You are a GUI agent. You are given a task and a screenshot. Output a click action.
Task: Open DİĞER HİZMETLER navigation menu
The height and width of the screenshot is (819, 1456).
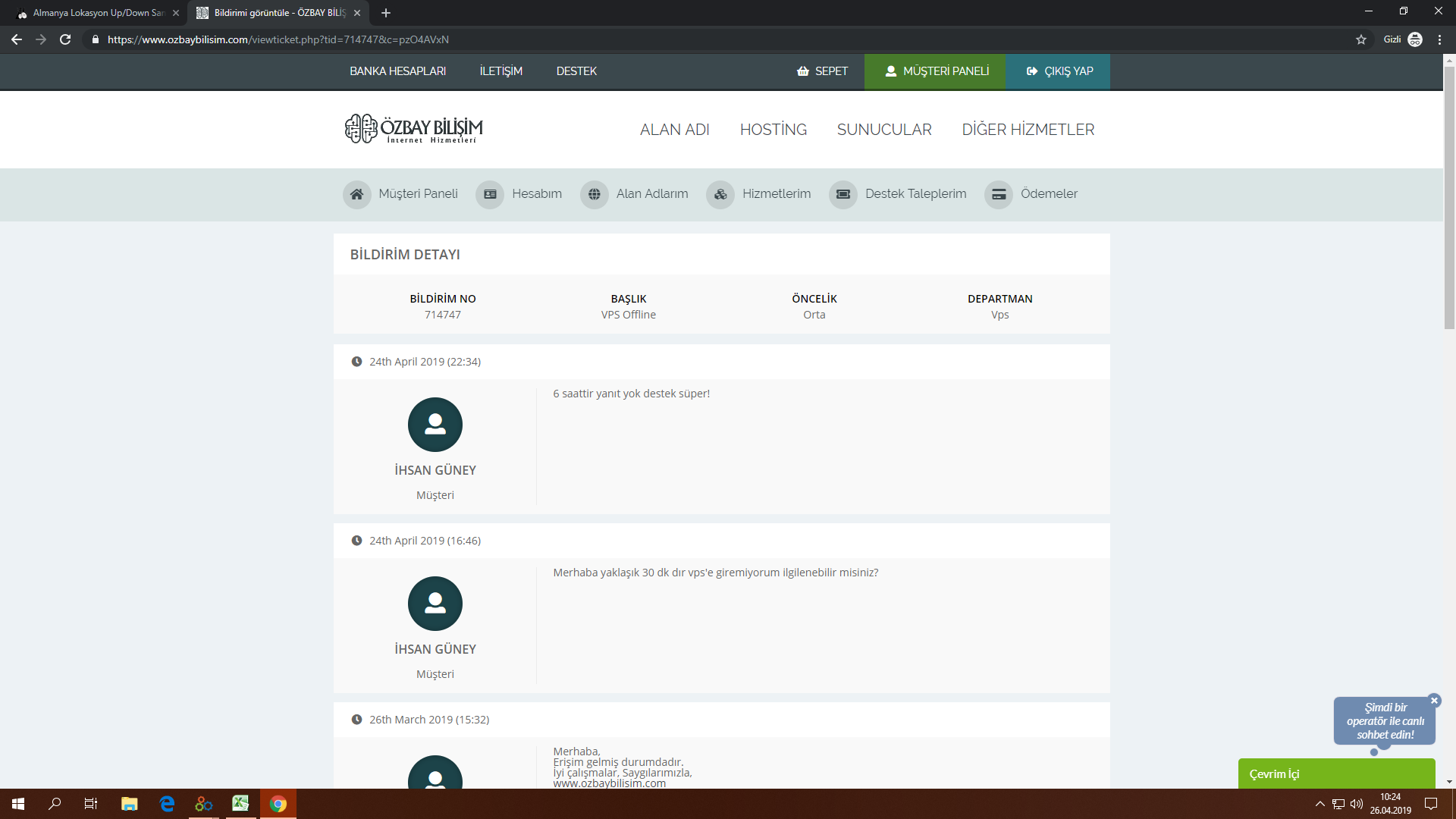[x=1028, y=130]
